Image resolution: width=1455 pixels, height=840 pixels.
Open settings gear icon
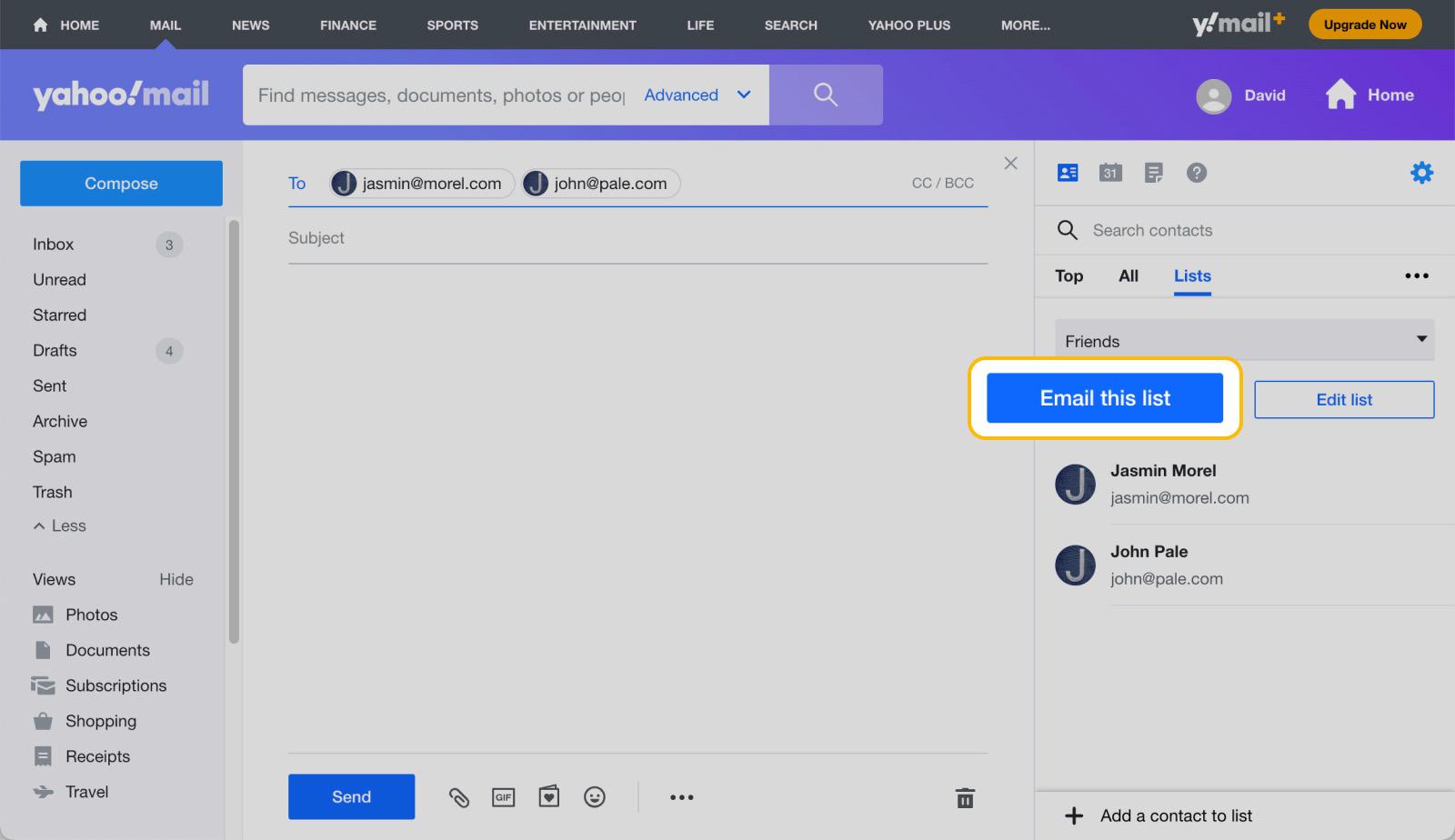pyautogui.click(x=1421, y=173)
